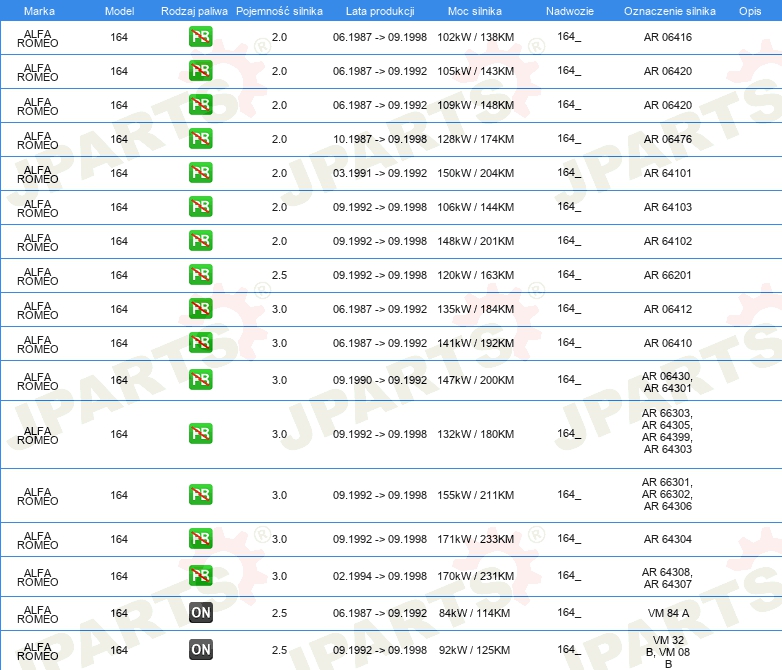Image resolution: width=782 pixels, height=670 pixels.
Task: Select engine code AR 64102 cell
Action: click(x=667, y=241)
